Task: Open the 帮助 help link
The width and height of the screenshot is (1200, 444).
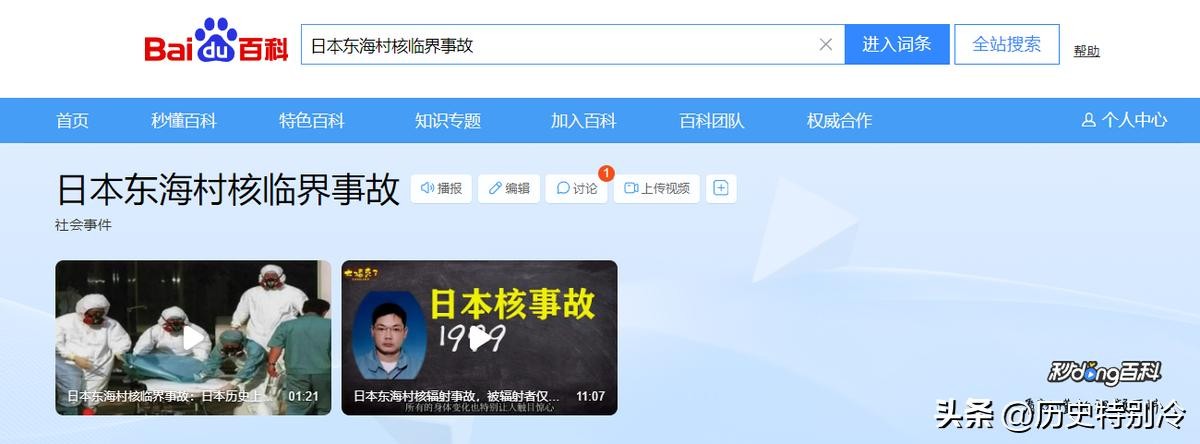Action: tap(1086, 51)
